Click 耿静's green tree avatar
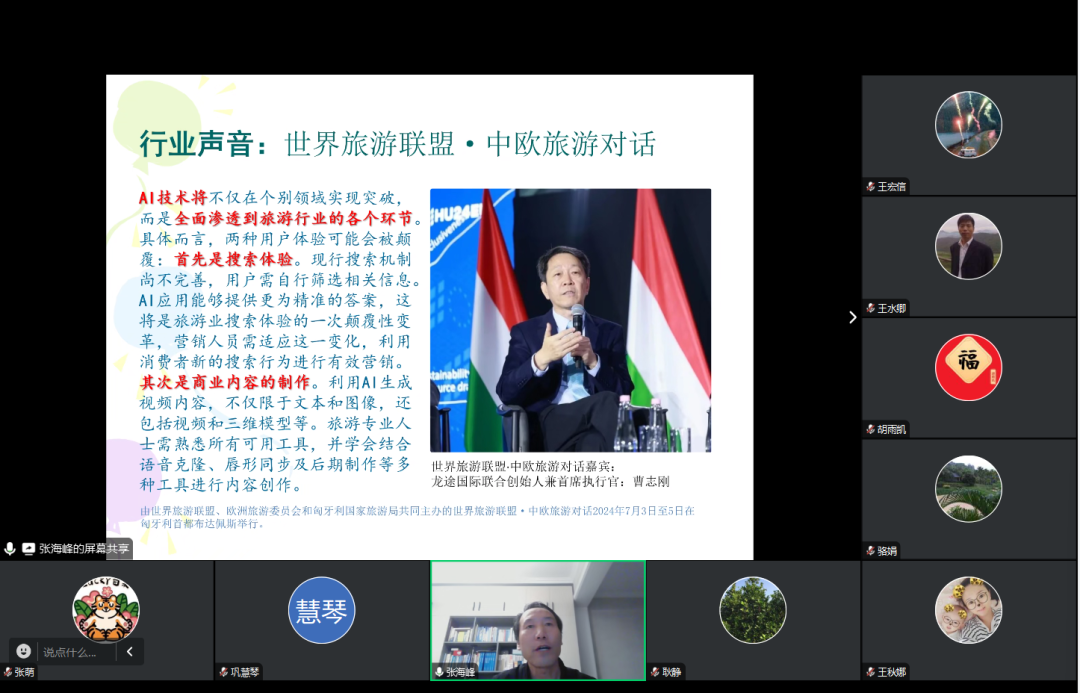 tap(753, 610)
